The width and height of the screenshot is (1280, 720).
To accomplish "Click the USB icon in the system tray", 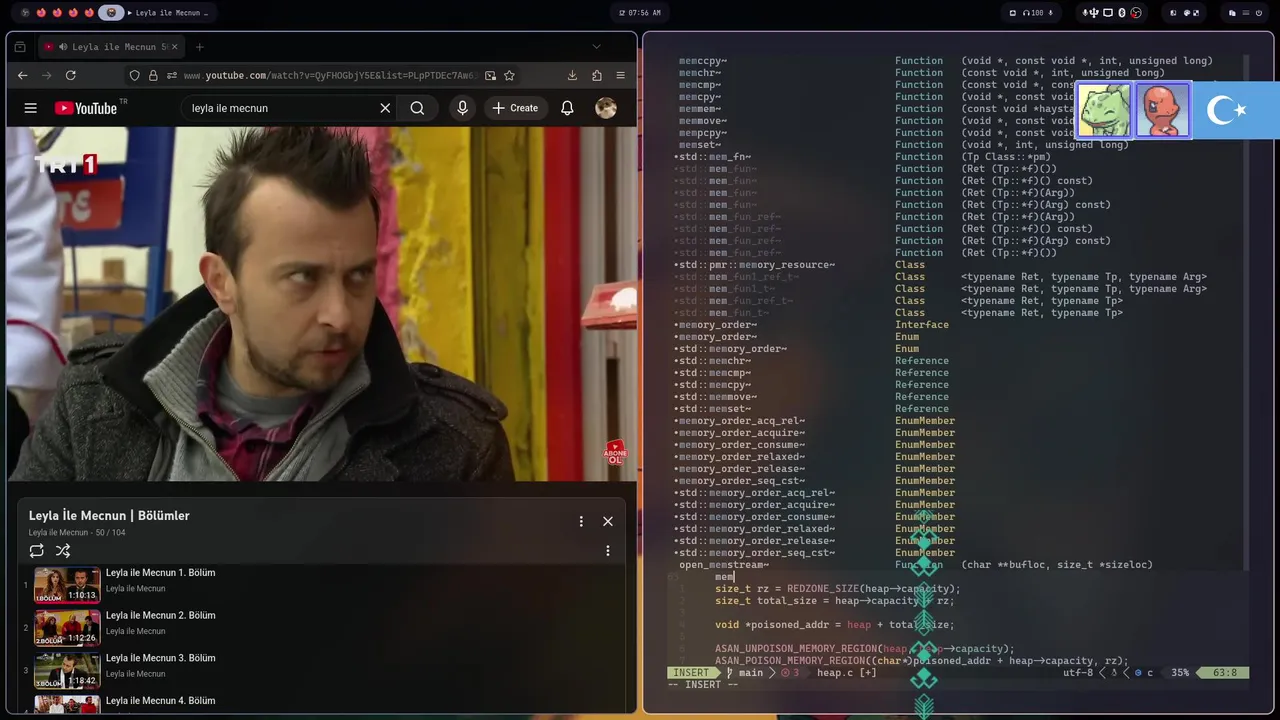I will click(1094, 13).
